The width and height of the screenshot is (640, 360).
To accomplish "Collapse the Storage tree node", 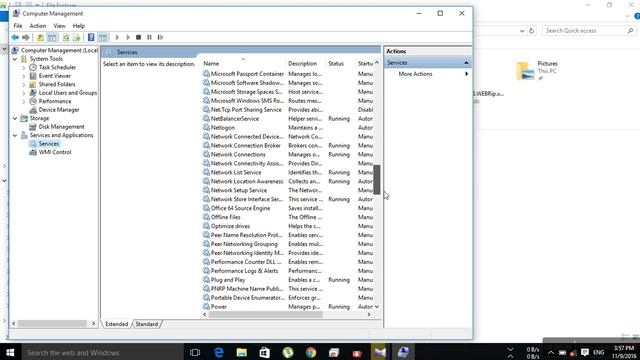I will tap(15, 119).
